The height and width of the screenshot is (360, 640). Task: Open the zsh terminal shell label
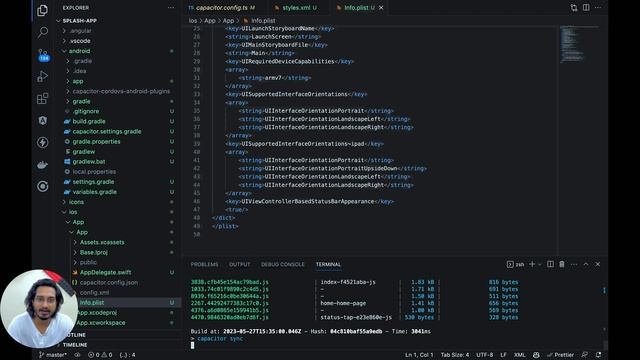(516, 264)
